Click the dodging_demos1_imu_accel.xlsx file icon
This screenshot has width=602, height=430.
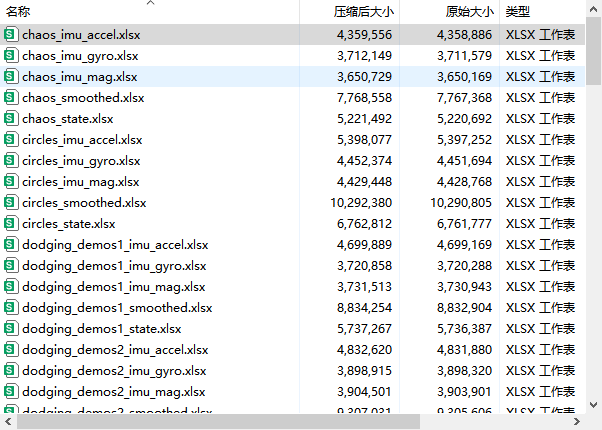click(x=11, y=245)
